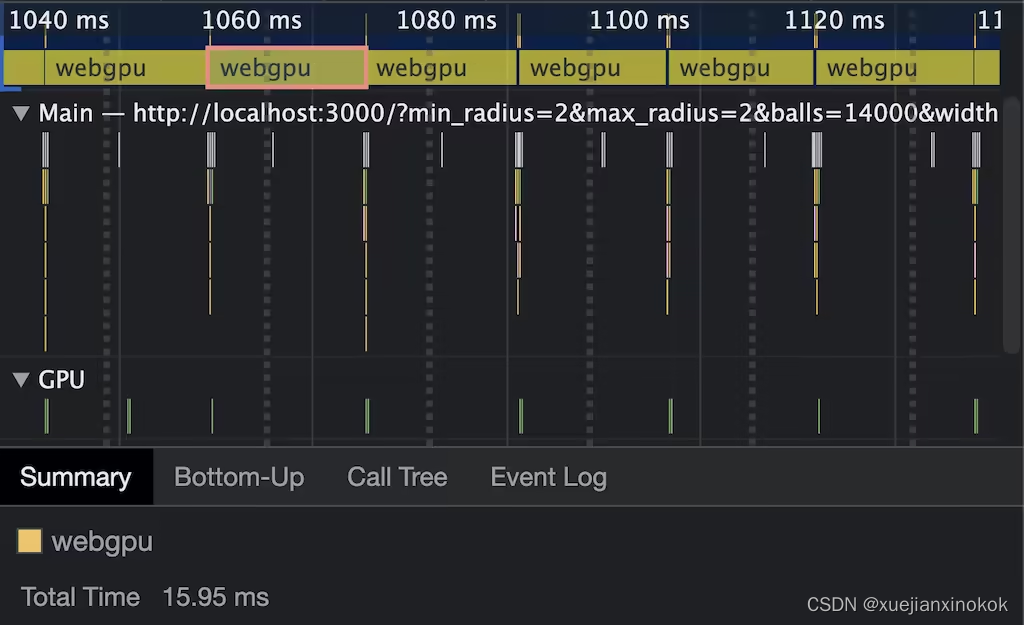
Task: Select the webgpu frame under 1100 ms
Action: (593, 67)
